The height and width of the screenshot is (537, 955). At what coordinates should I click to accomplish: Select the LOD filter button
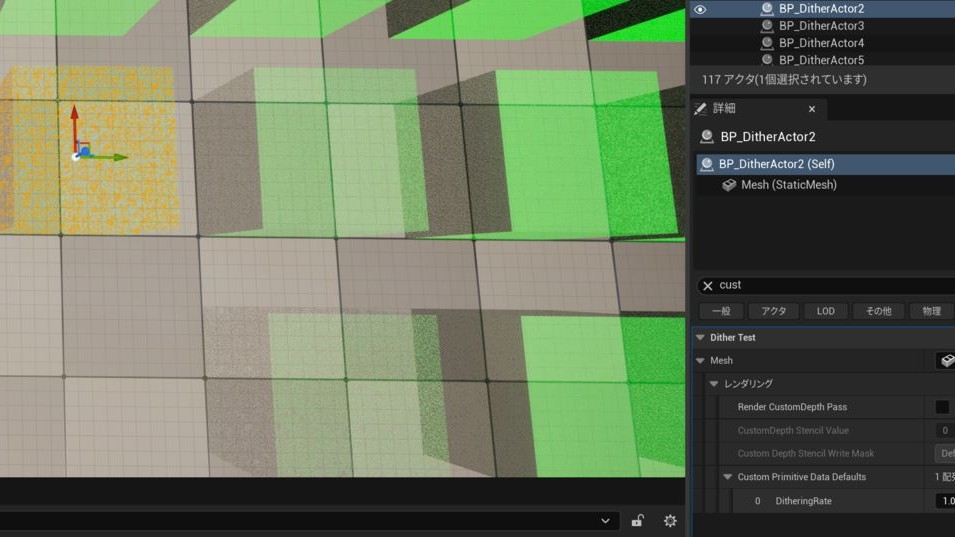pos(825,311)
